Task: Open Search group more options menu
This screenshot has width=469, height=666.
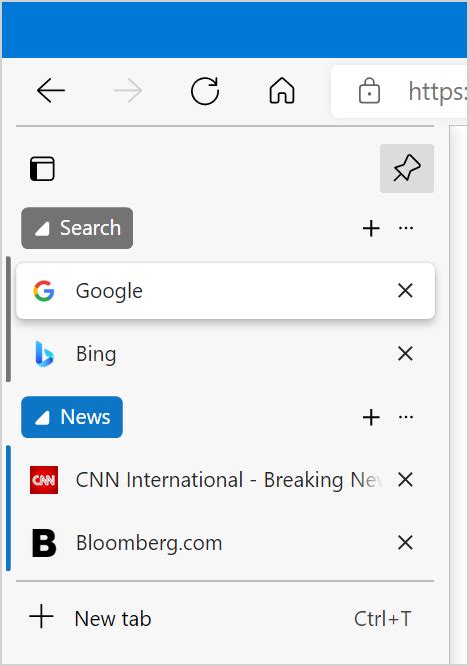Action: coord(406,228)
